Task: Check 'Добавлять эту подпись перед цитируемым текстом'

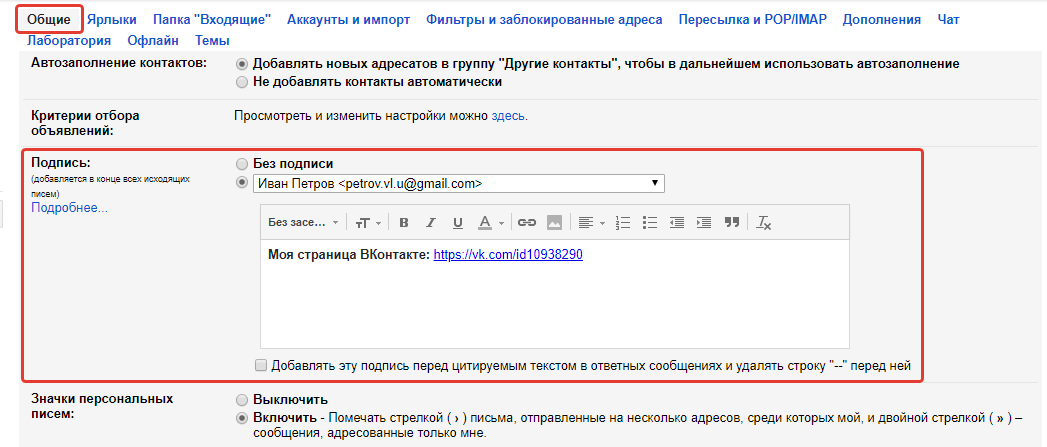Action: pos(262,365)
